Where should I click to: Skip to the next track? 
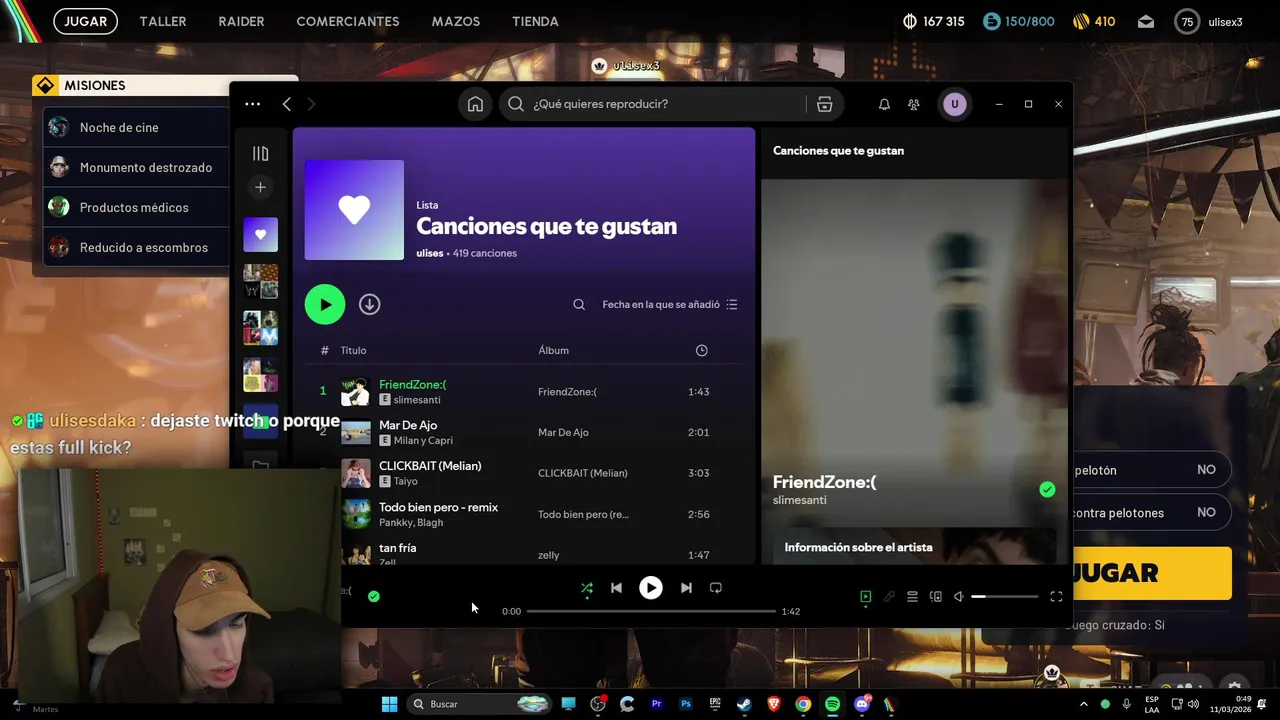tap(686, 588)
